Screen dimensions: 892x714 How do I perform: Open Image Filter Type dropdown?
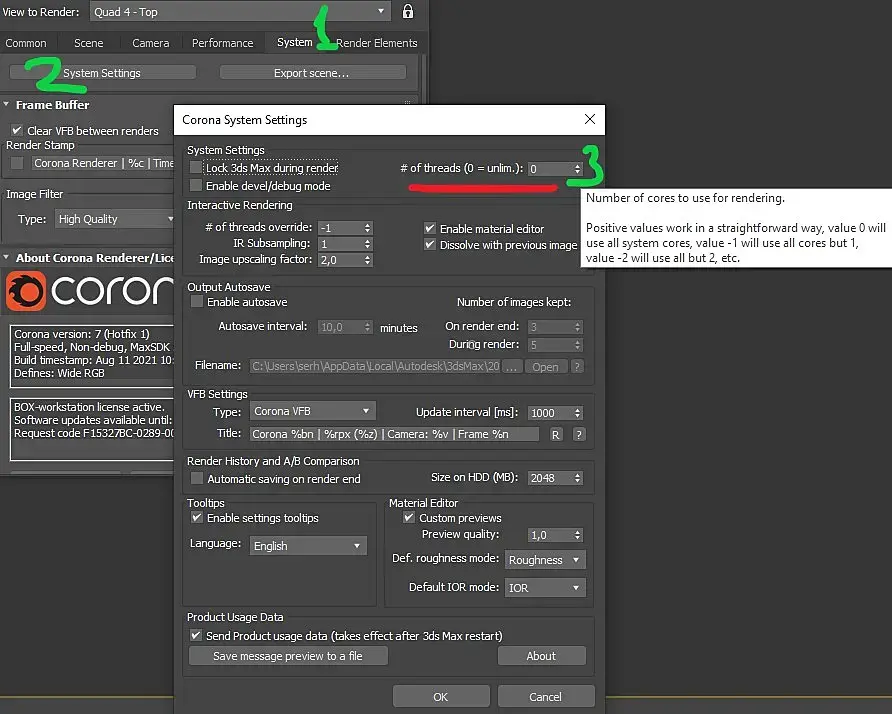tap(114, 219)
